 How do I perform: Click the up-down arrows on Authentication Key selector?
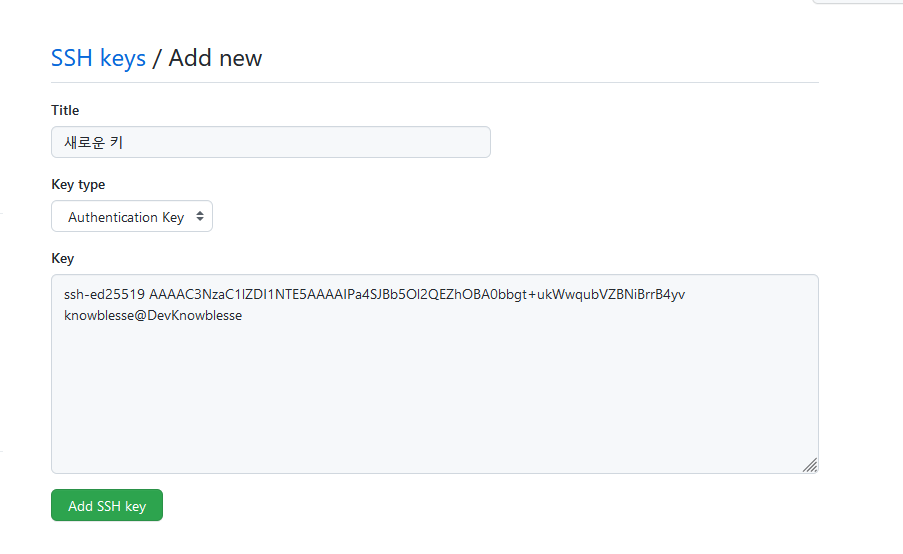(200, 217)
